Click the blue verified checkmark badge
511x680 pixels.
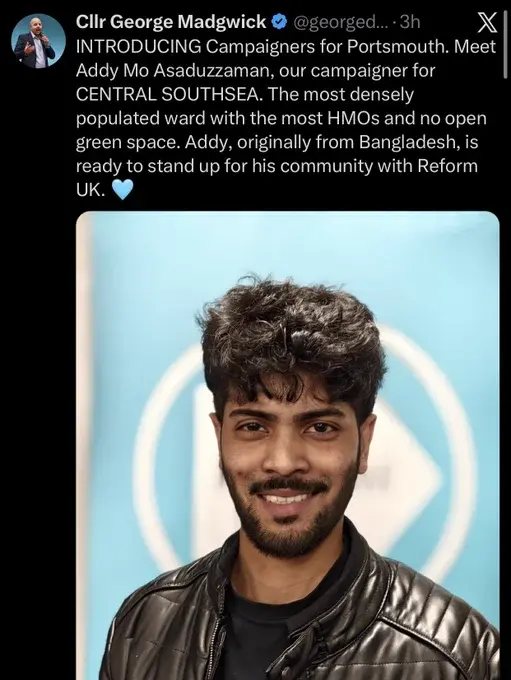coord(280,21)
